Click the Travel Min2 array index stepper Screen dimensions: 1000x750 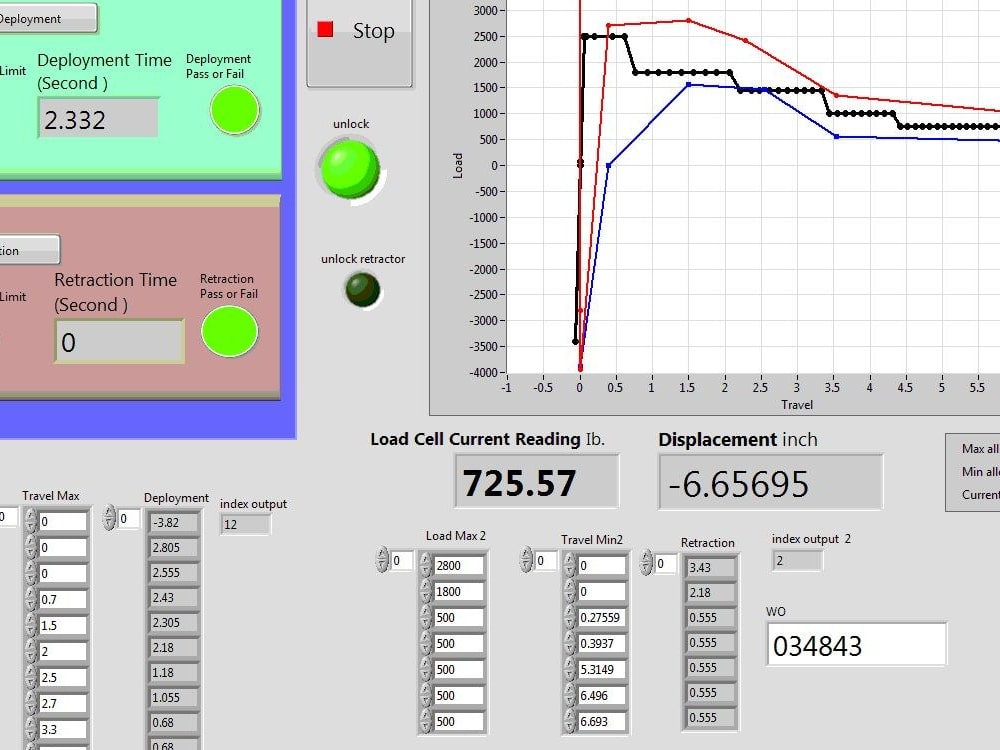526,559
